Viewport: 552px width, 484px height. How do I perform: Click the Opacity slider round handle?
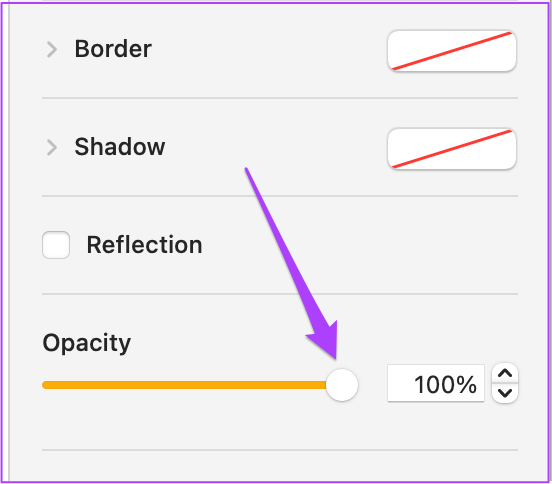pos(342,385)
